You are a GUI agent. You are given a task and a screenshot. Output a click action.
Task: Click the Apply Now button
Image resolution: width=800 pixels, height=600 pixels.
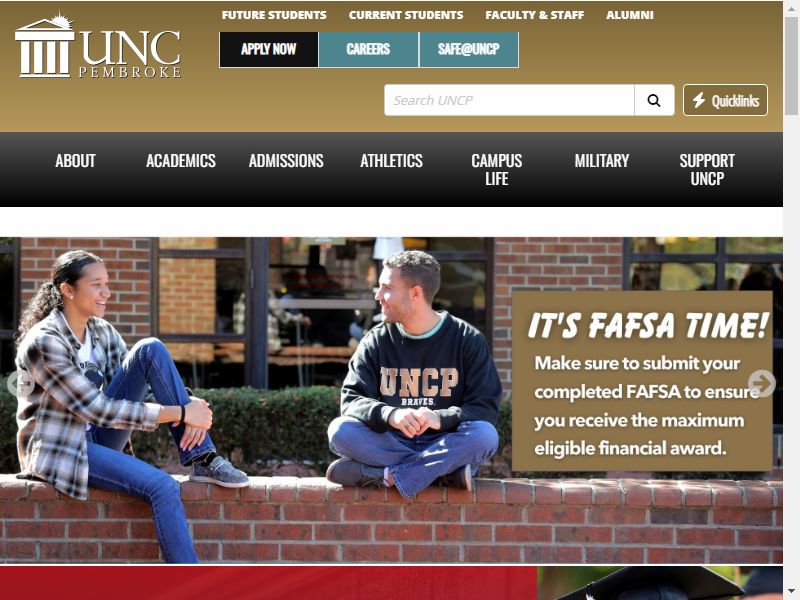point(269,49)
